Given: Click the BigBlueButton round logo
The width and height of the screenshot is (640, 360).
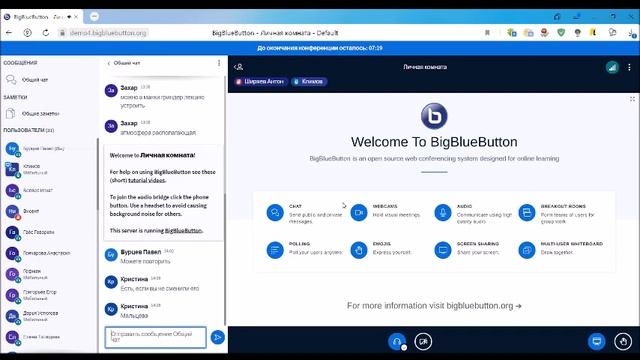Looking at the screenshot, I should (434, 116).
